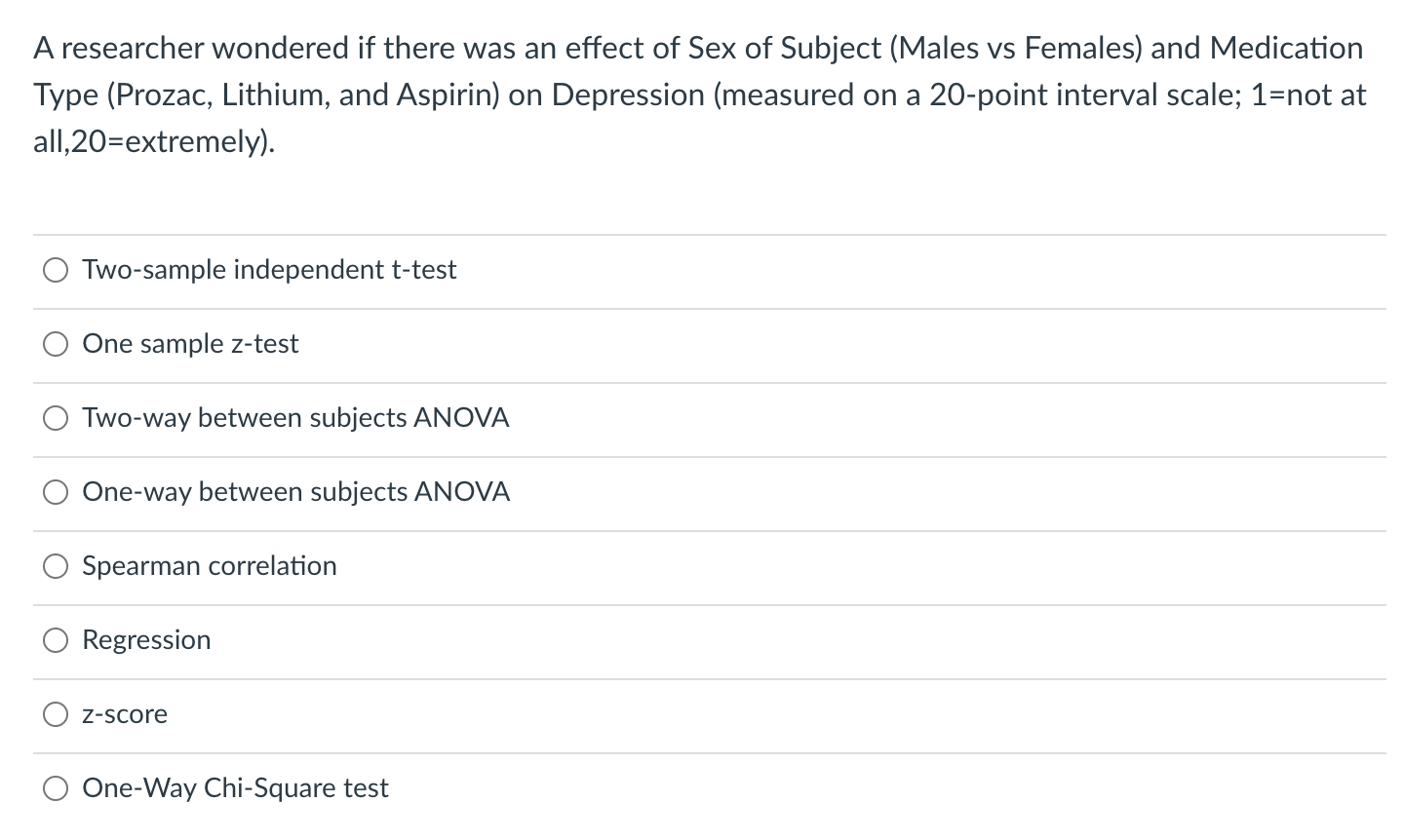Click the "One sample z-test" answer label

click(190, 344)
